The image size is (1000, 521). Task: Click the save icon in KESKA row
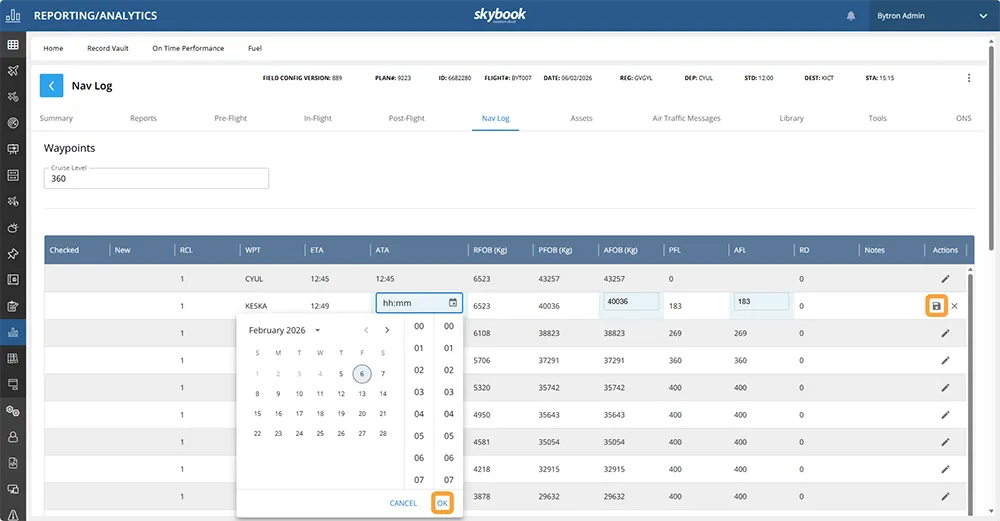pyautogui.click(x=936, y=306)
